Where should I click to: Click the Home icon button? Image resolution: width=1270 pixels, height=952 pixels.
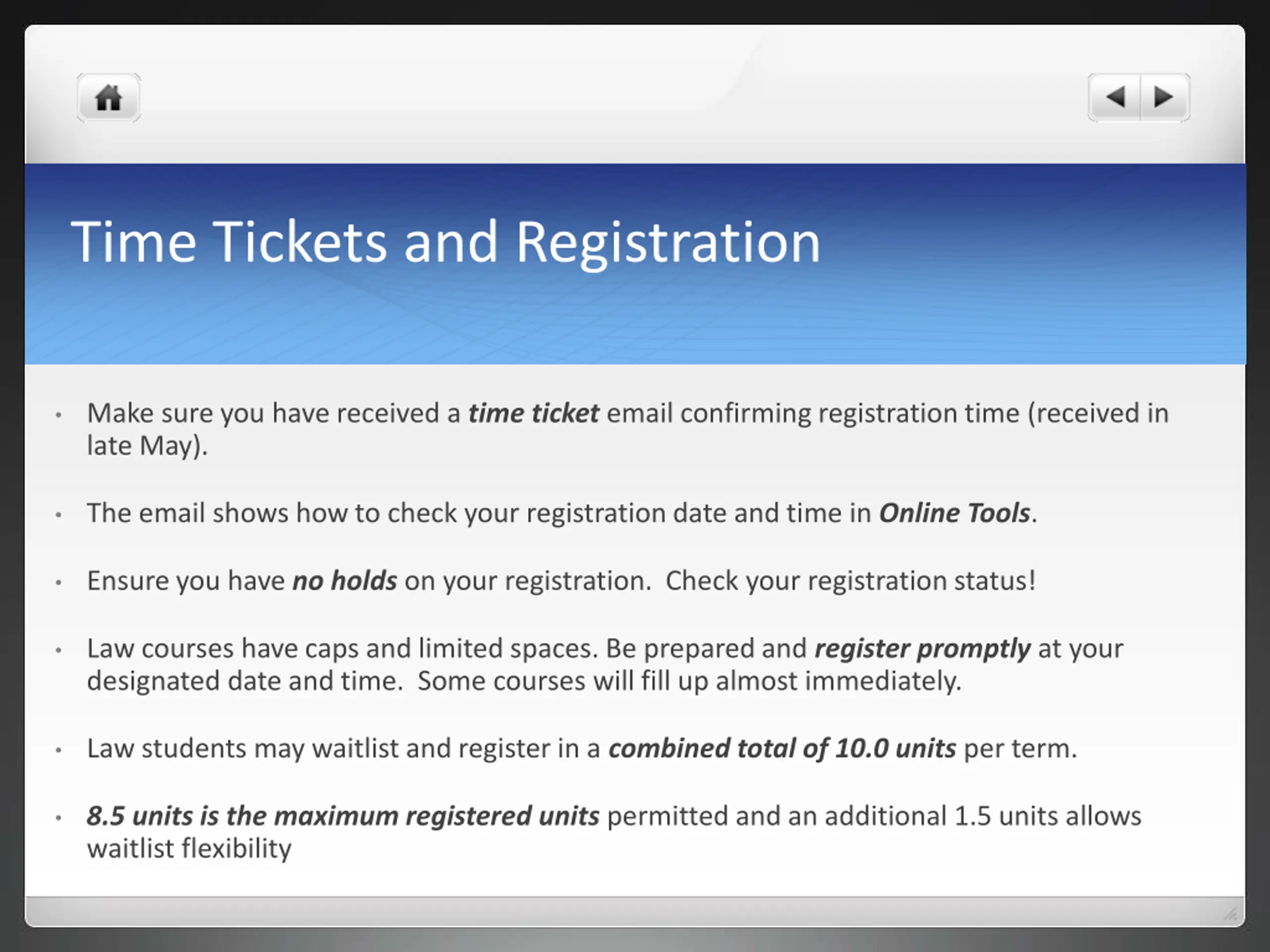pos(109,98)
